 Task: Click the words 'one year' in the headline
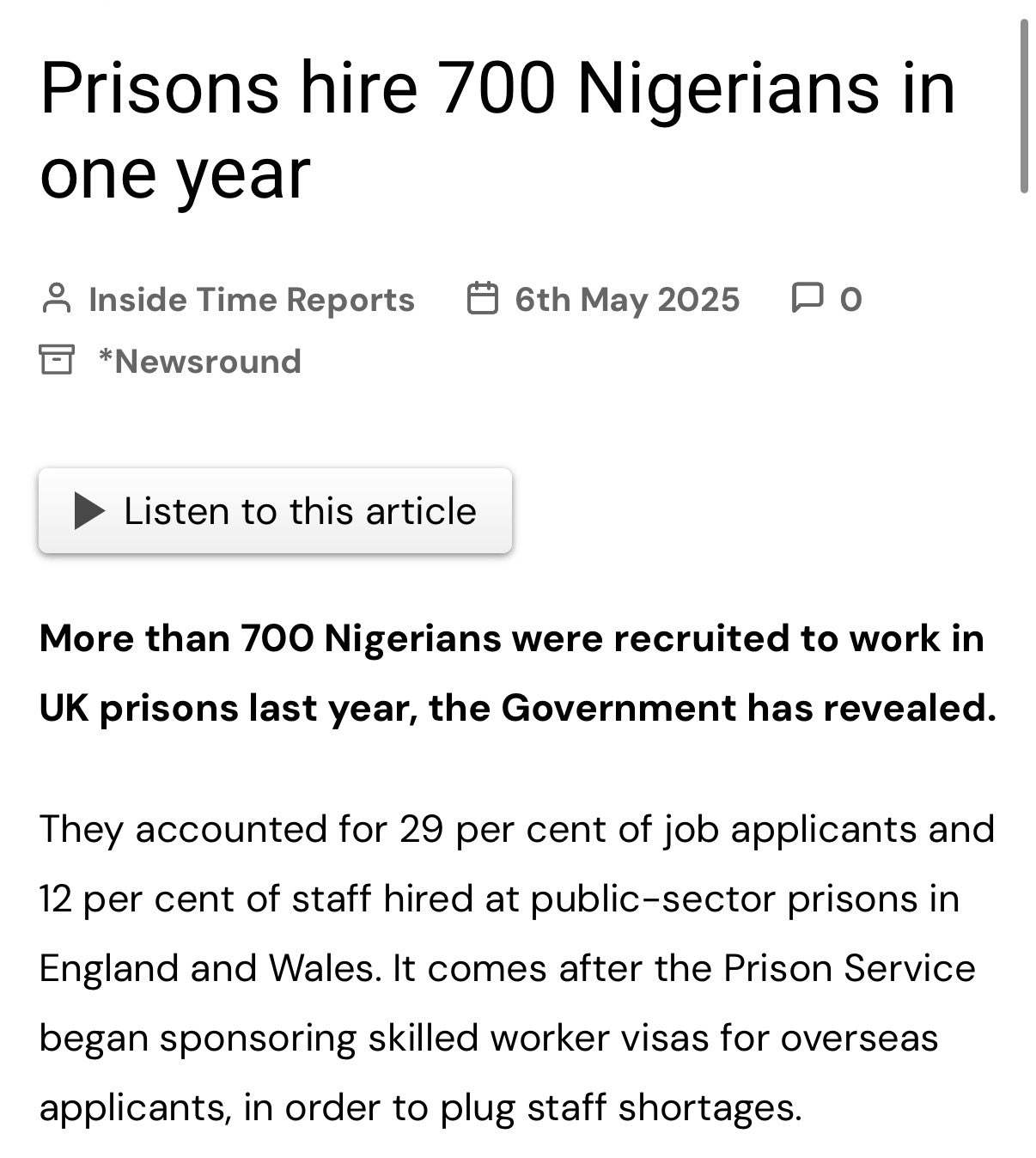pyautogui.click(x=174, y=174)
